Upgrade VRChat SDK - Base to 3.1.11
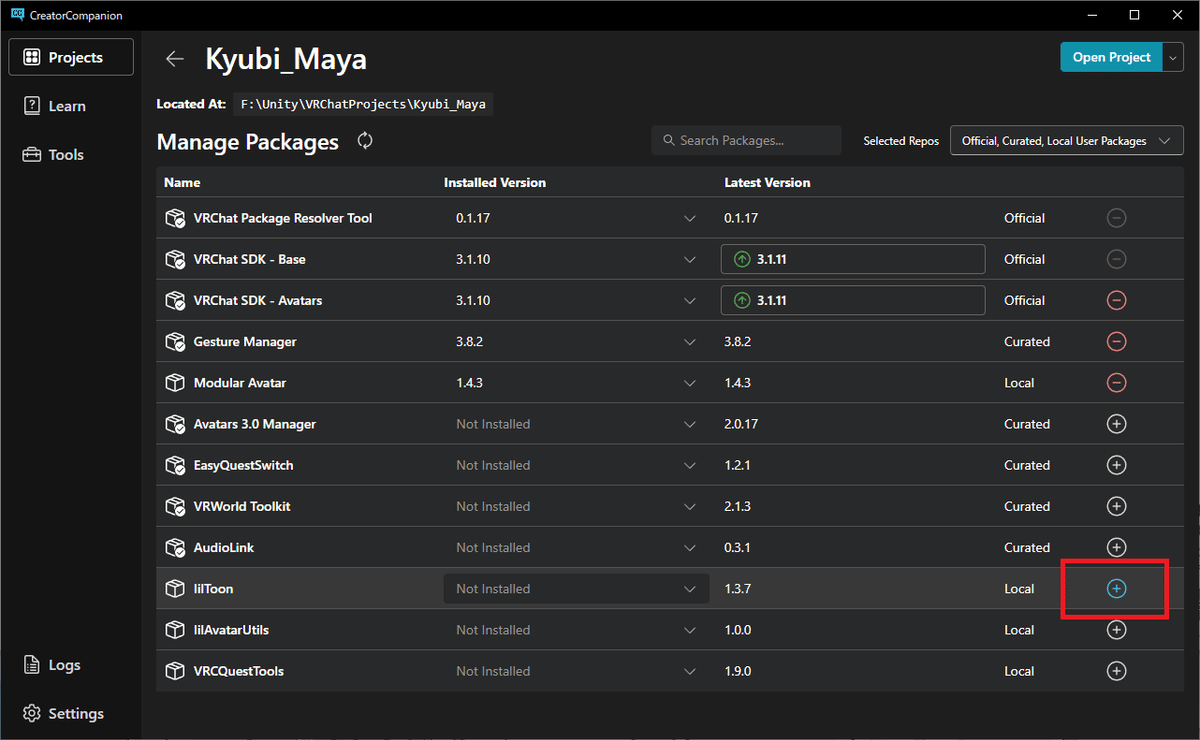The height and width of the screenshot is (740, 1200). (853, 259)
